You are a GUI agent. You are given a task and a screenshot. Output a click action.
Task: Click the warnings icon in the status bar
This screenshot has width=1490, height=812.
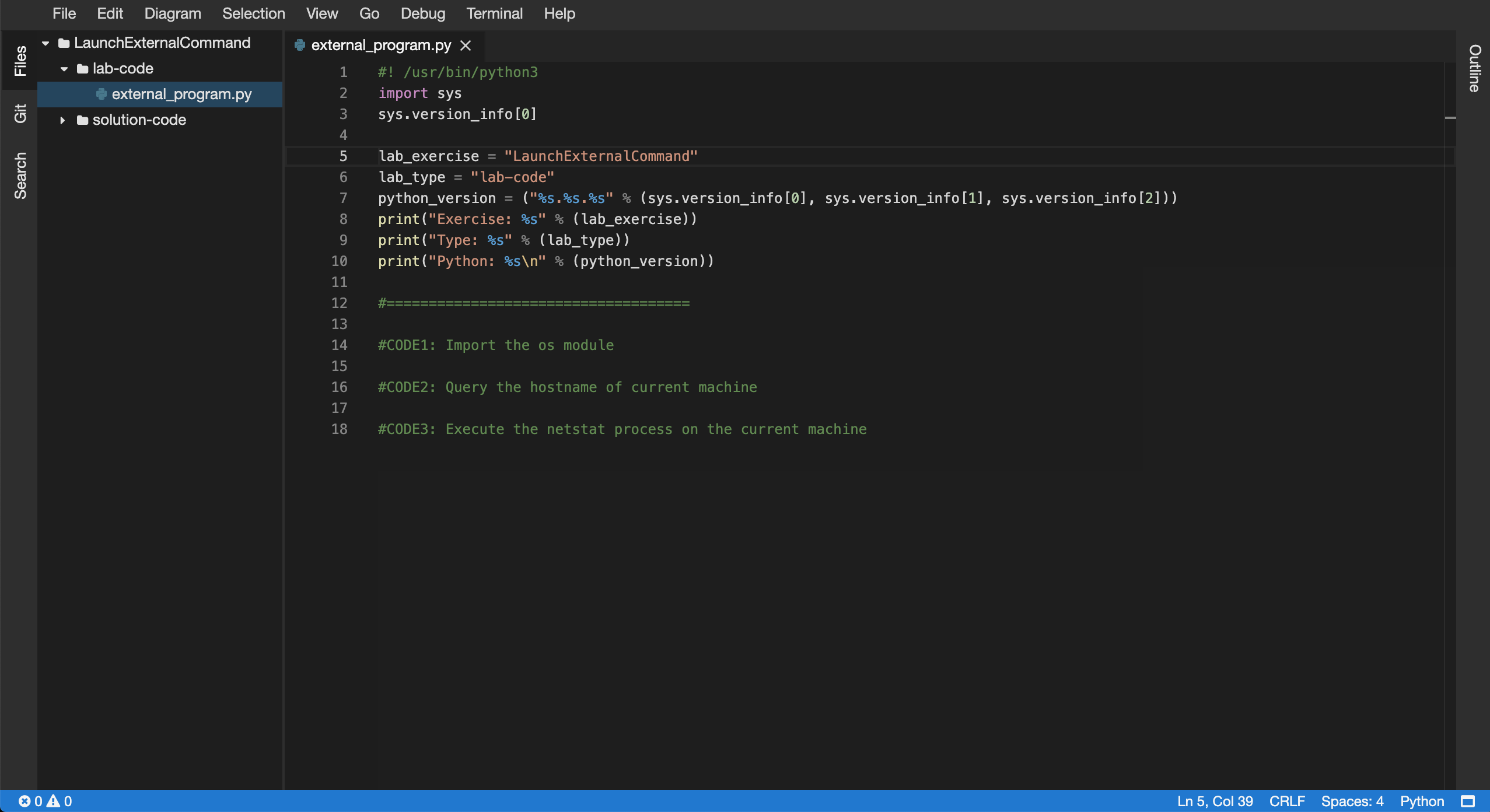click(x=53, y=801)
